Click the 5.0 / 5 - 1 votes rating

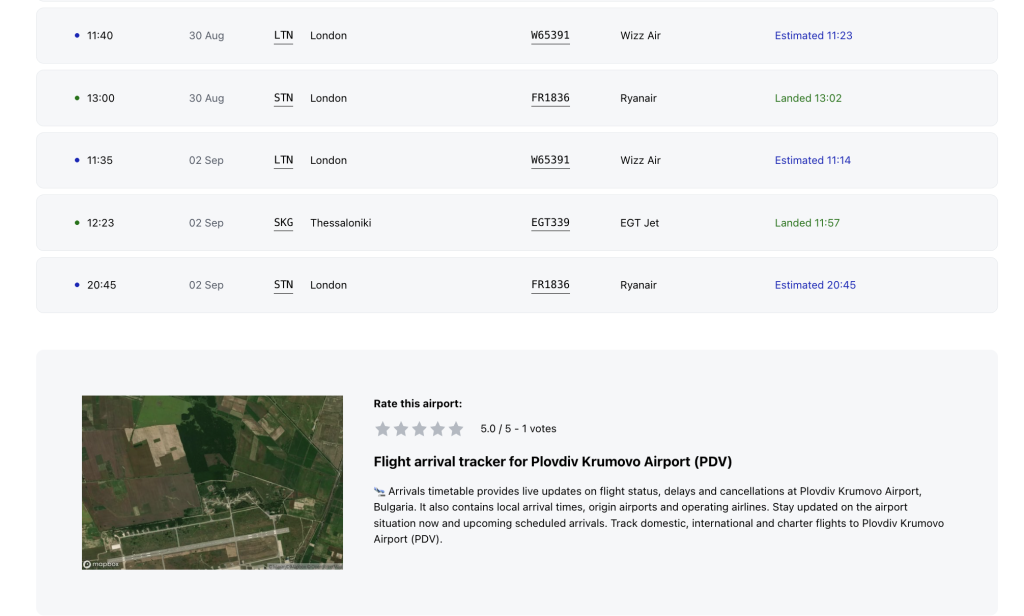[519, 429]
